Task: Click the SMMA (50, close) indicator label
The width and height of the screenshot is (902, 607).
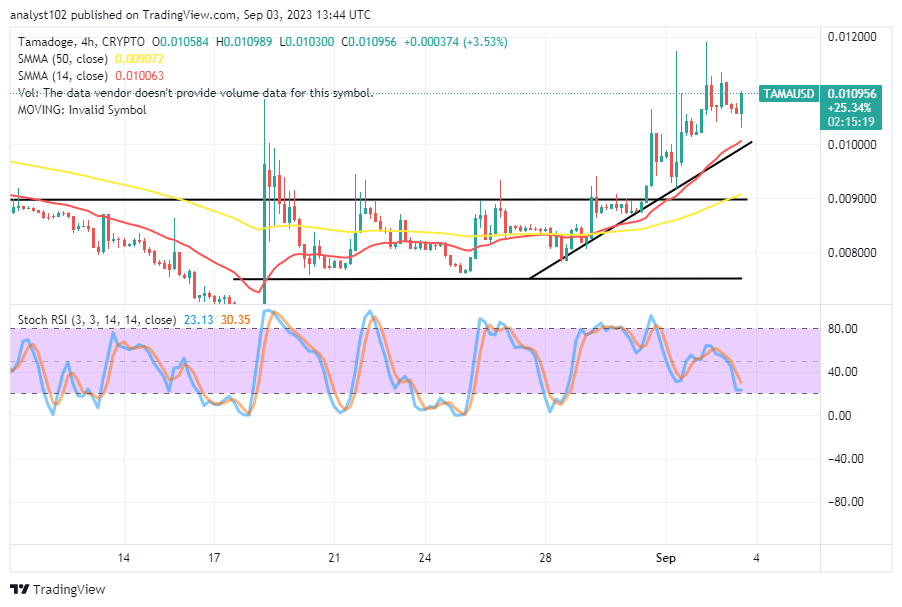Action: tap(63, 59)
